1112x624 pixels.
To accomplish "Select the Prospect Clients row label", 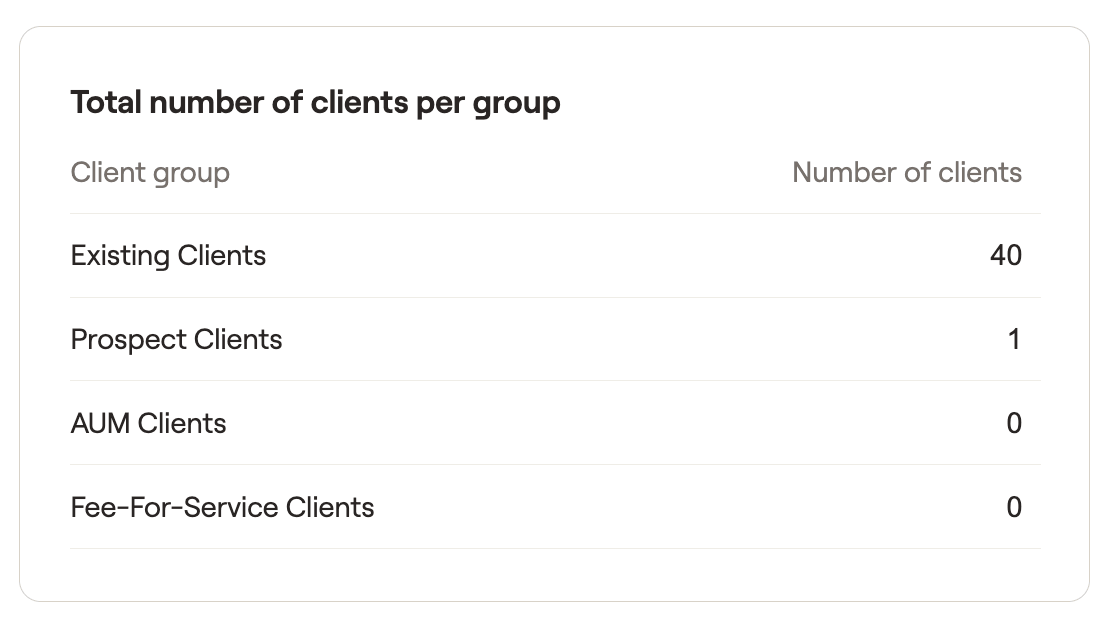I will (176, 340).
